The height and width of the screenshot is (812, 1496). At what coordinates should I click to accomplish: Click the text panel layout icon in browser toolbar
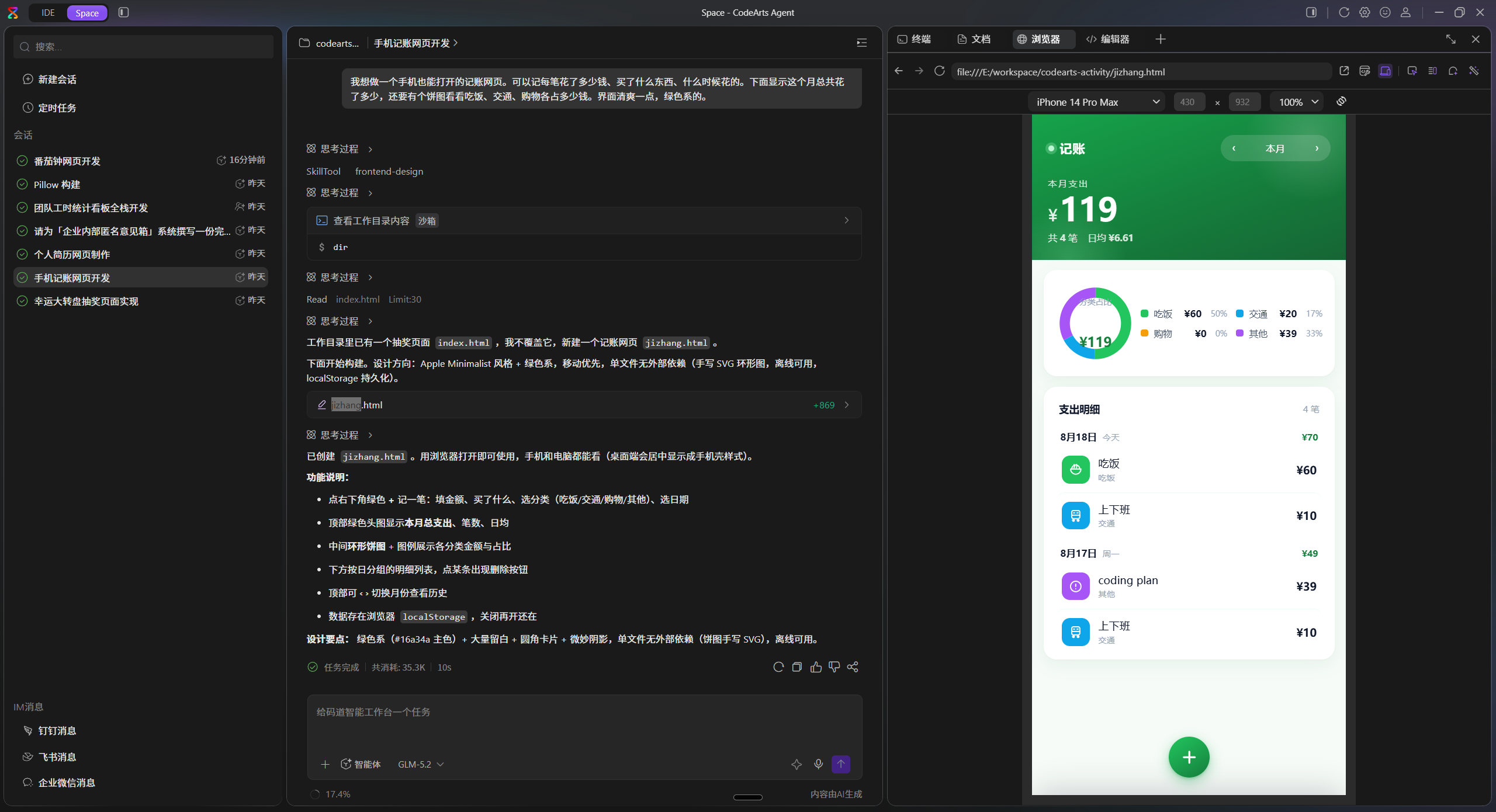[1432, 71]
